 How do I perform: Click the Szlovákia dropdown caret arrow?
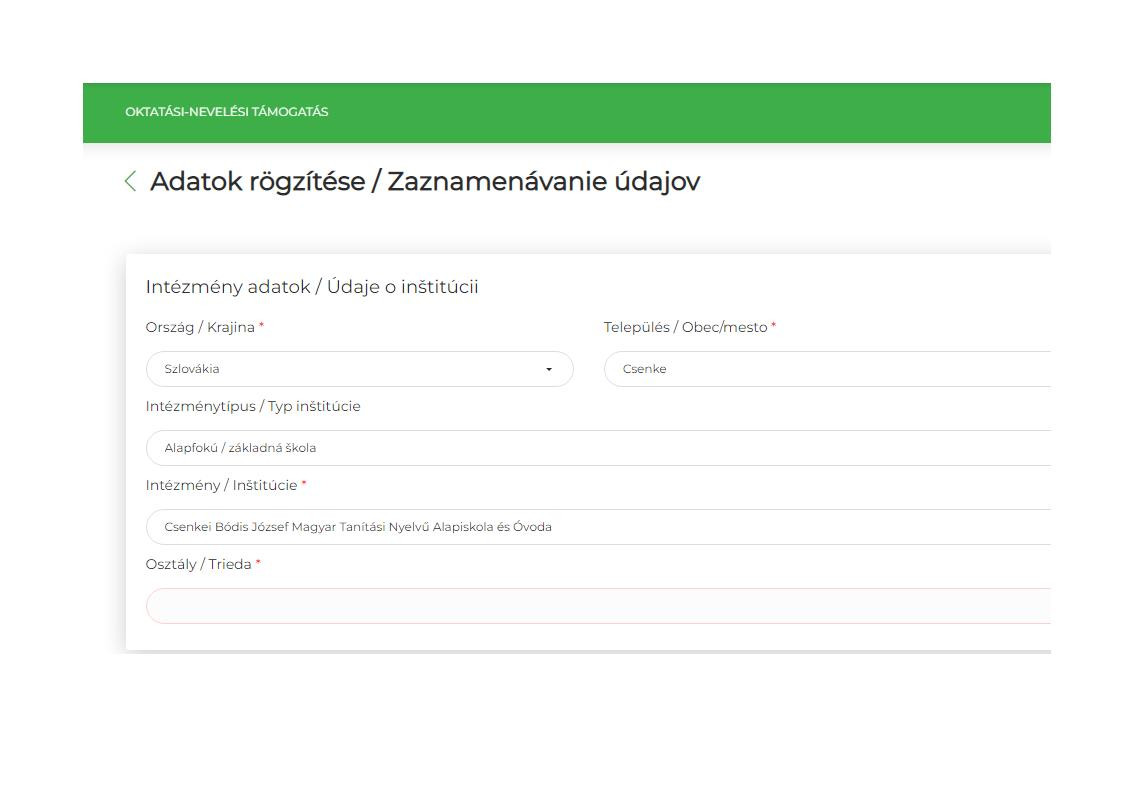pyautogui.click(x=549, y=370)
